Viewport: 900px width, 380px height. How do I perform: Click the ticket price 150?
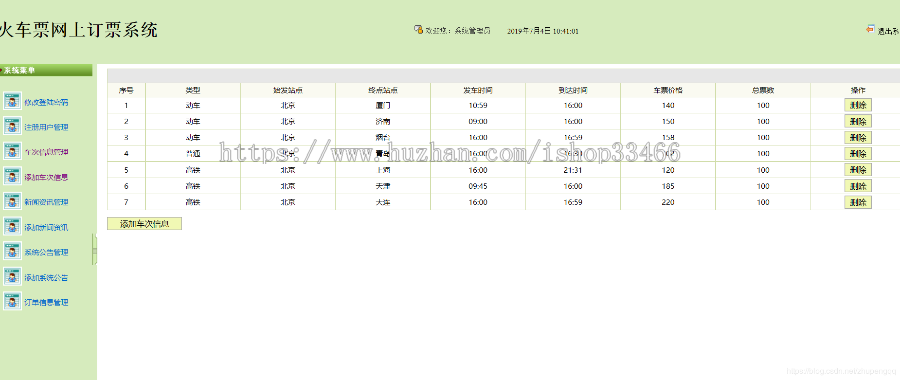(x=668, y=122)
